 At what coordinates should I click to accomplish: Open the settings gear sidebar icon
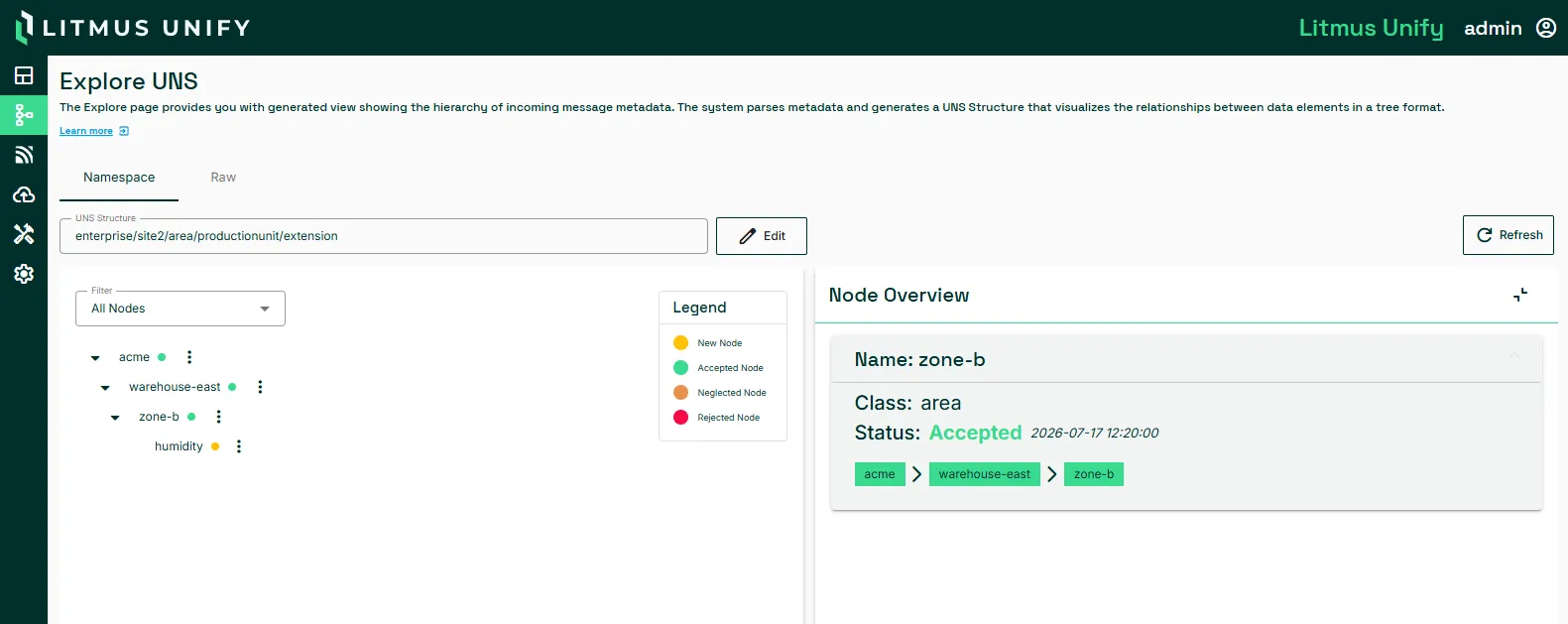[24, 274]
